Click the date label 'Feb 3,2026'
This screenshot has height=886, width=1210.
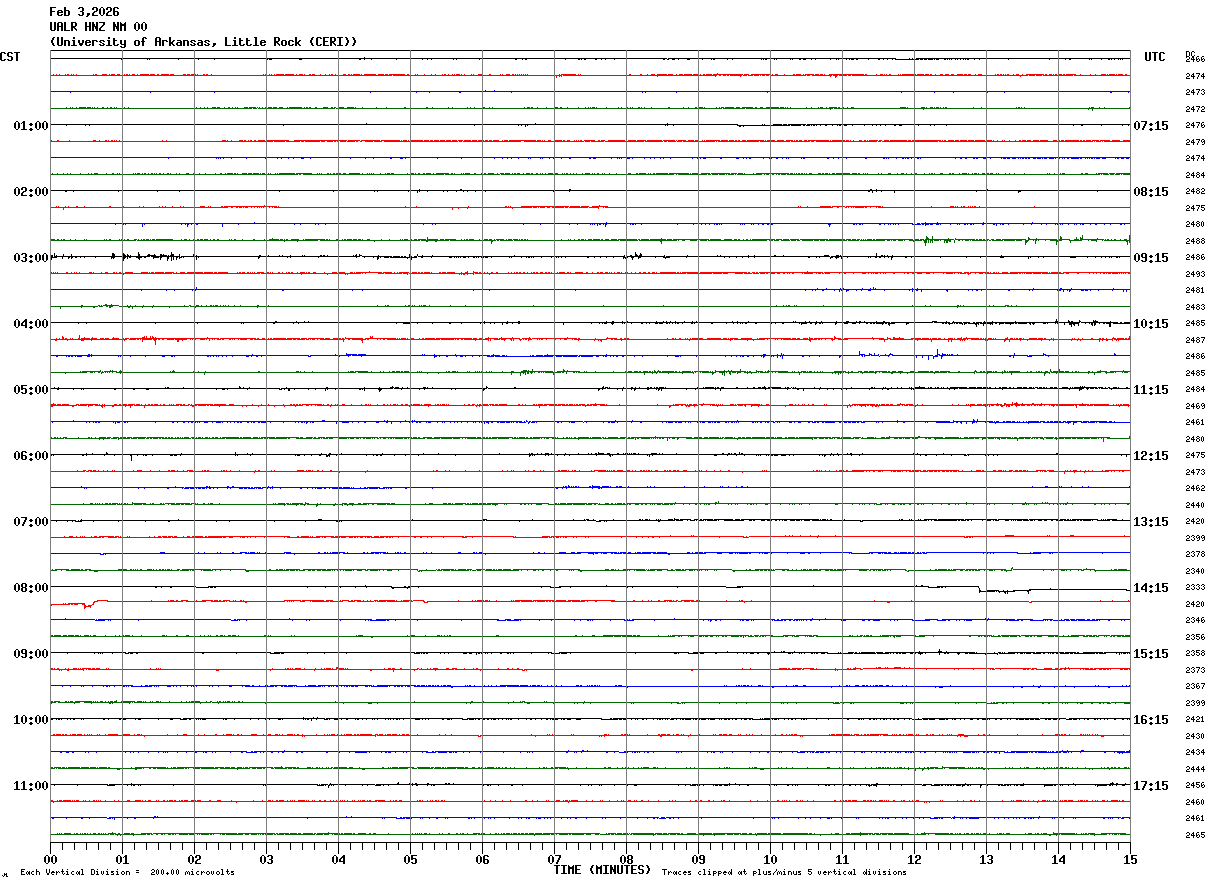click(84, 12)
